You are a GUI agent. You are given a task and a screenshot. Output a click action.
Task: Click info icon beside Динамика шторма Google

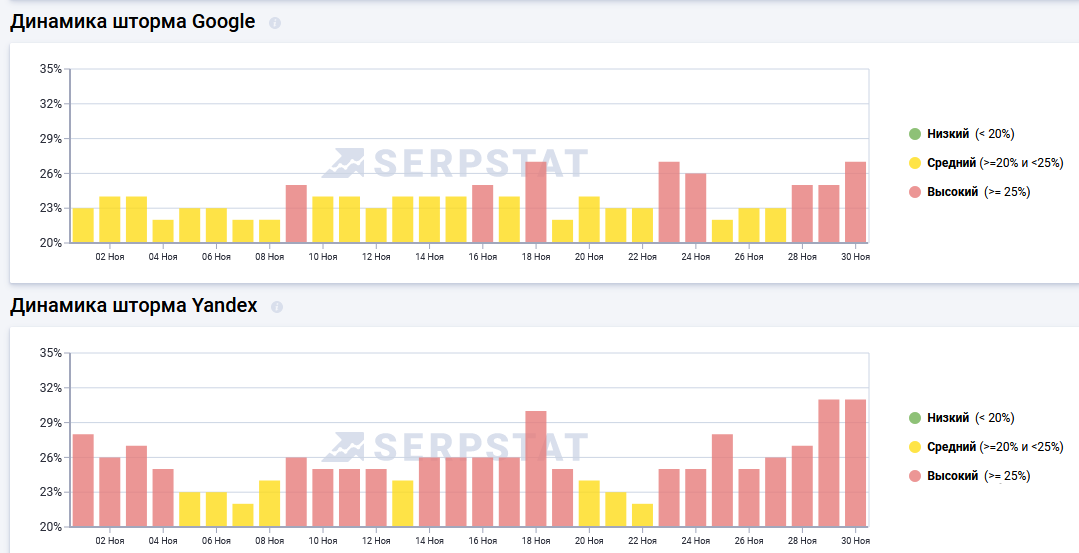point(275,23)
